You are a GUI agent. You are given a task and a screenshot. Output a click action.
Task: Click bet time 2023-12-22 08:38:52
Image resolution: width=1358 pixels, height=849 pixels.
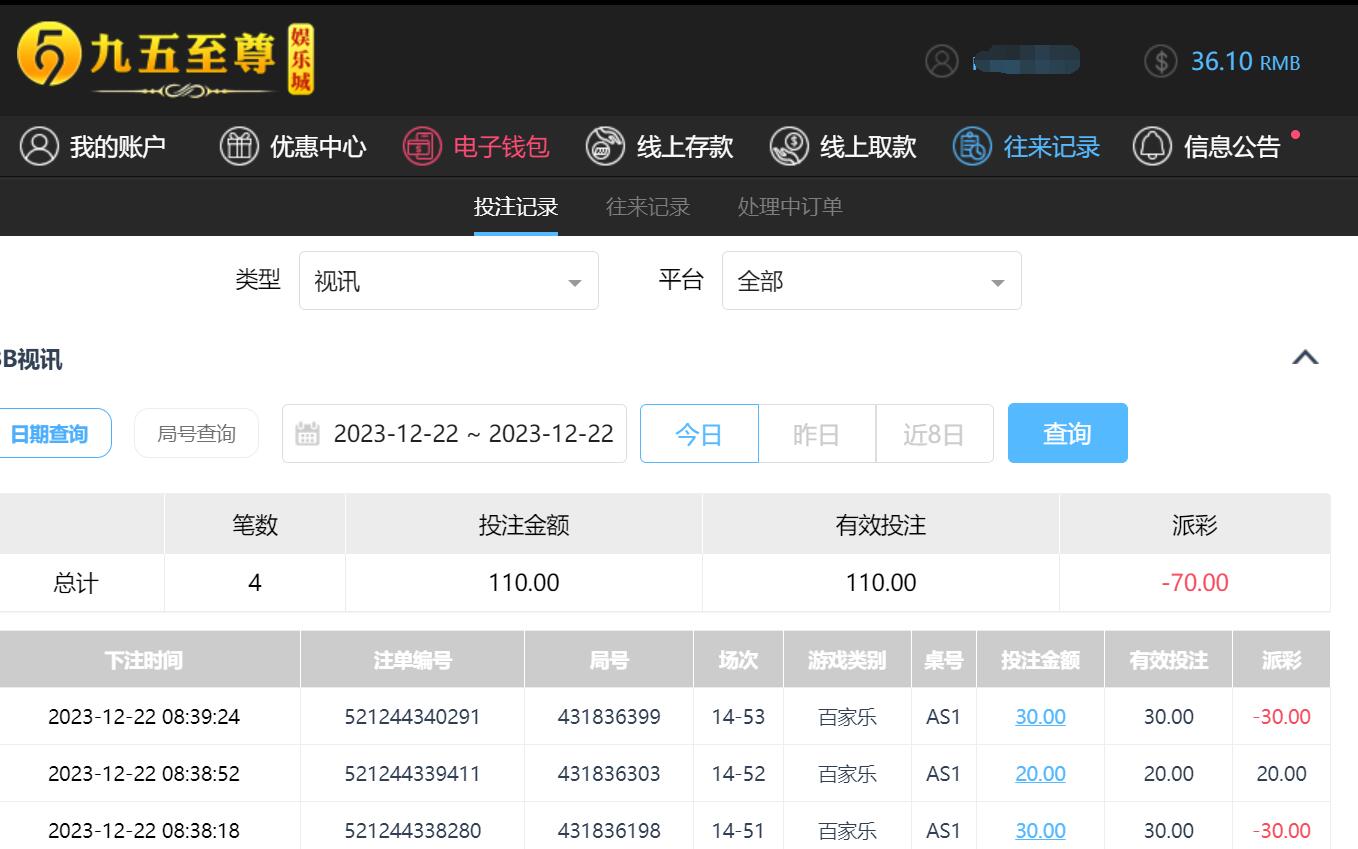click(144, 774)
